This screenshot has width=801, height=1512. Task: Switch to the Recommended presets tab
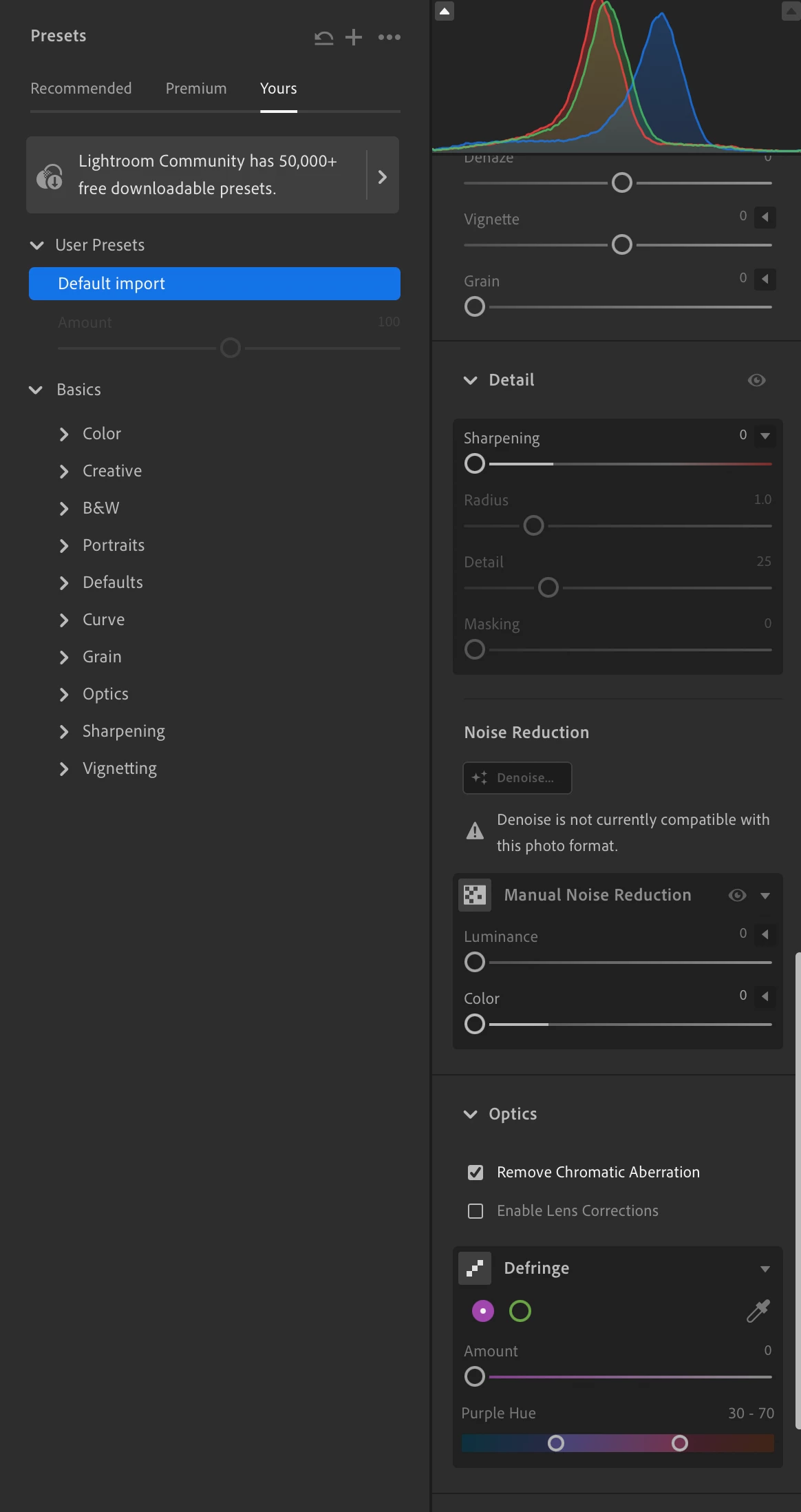(x=81, y=89)
